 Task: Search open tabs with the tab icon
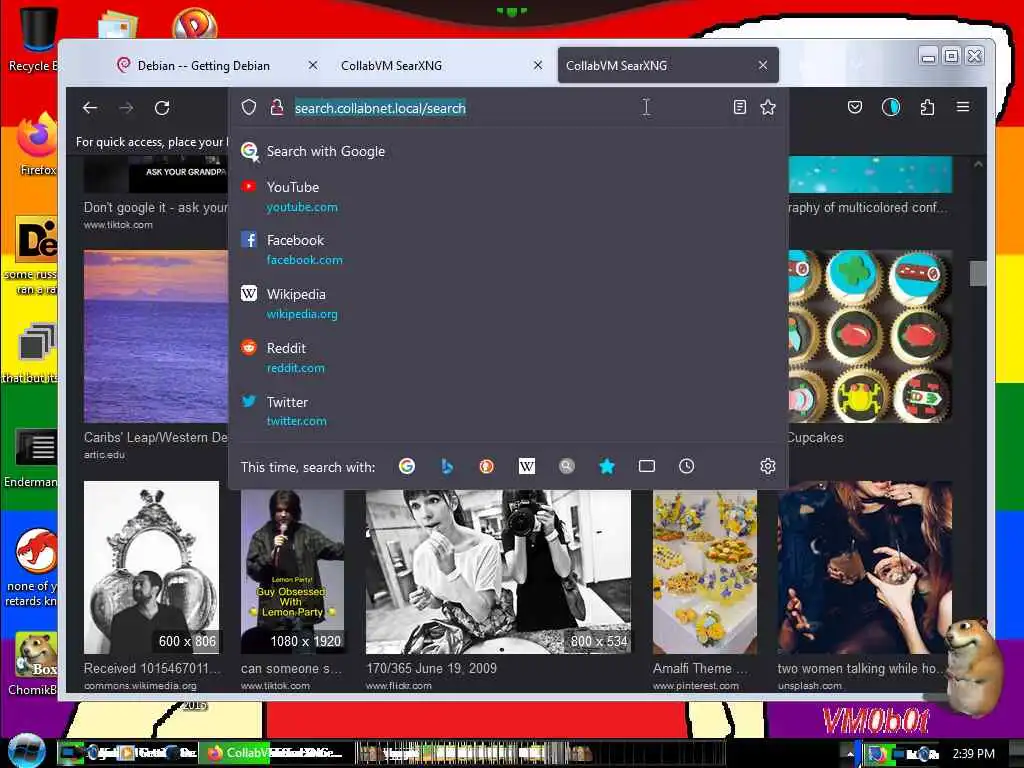coord(647,466)
